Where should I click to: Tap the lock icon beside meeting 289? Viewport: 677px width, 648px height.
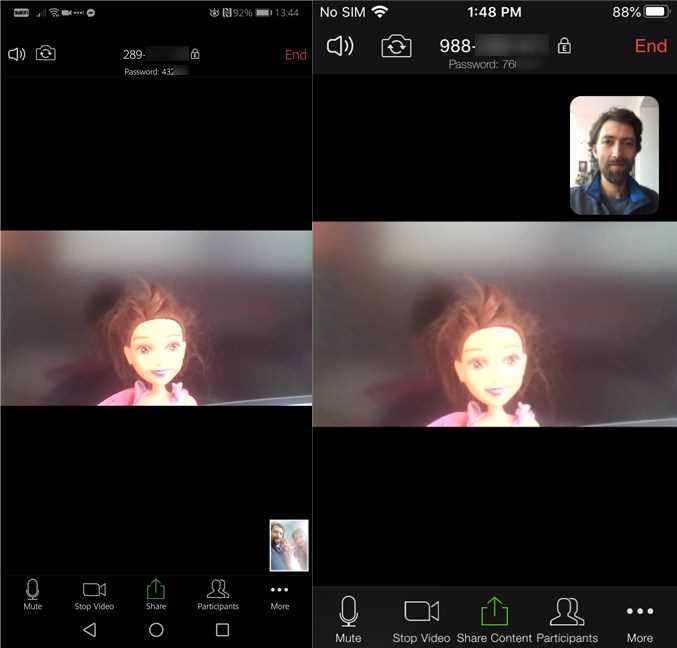pyautogui.click(x=195, y=54)
